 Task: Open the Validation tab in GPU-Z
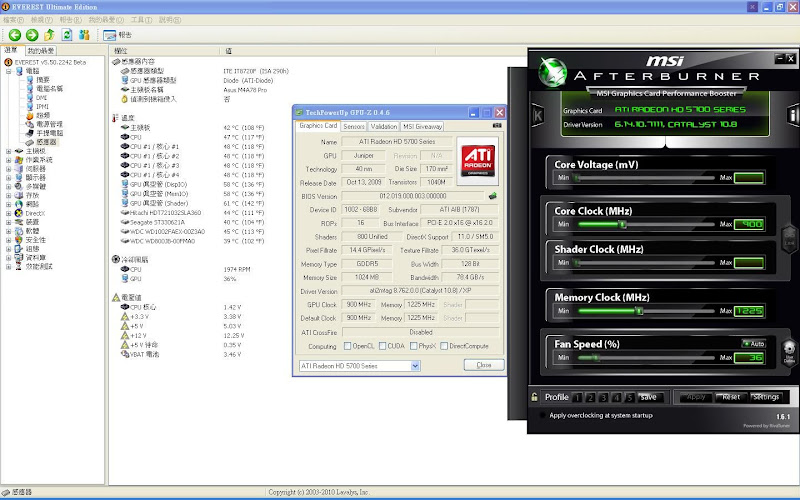[x=384, y=127]
